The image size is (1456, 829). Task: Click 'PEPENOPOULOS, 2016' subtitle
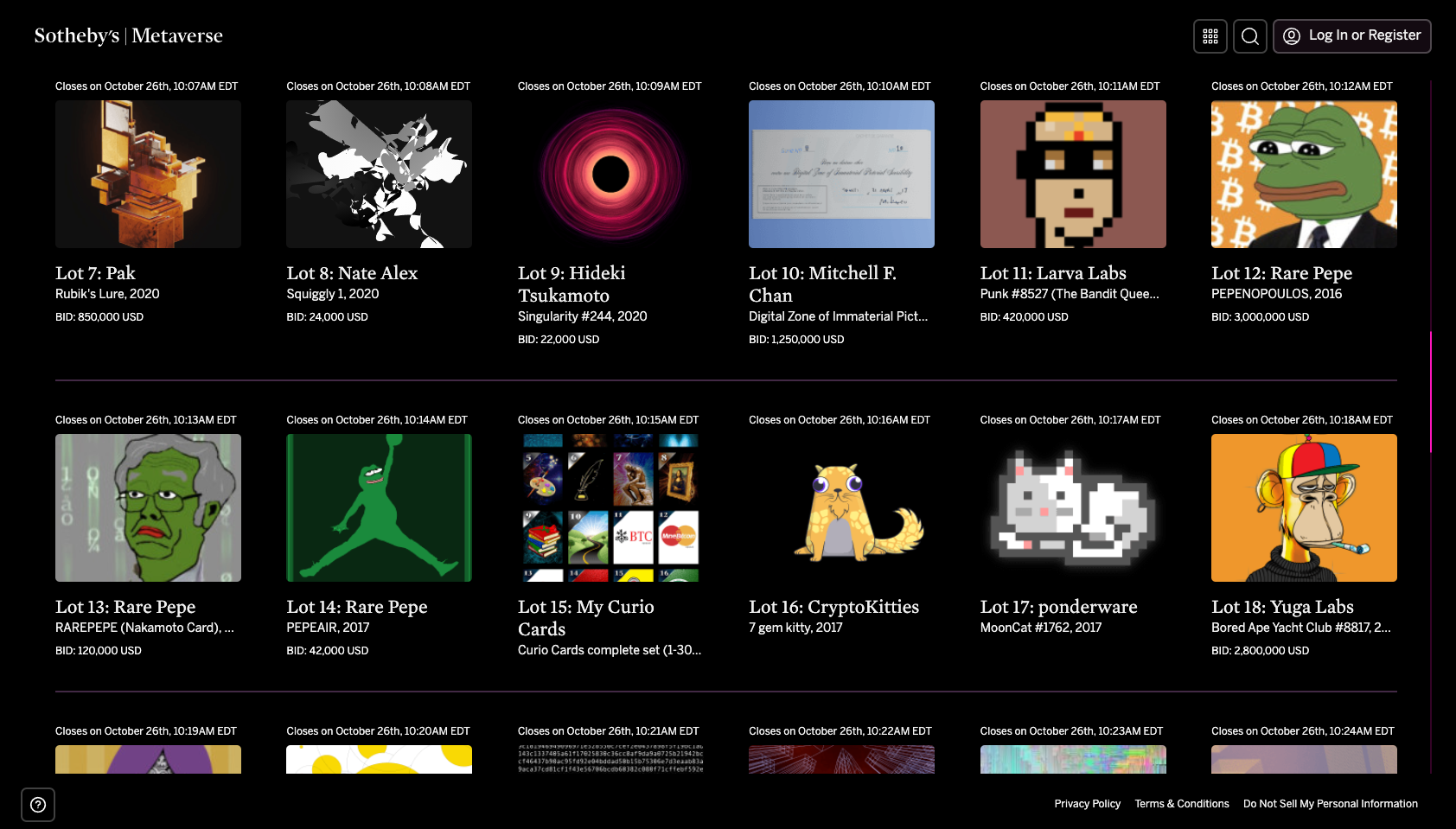pos(1276,294)
